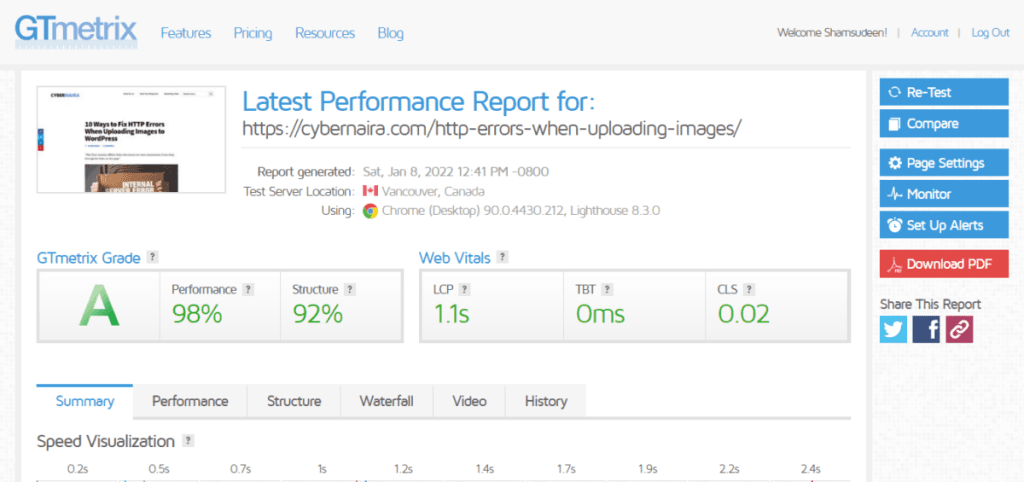
Task: Click the 2.4s timeline marker
Action: 810,469
